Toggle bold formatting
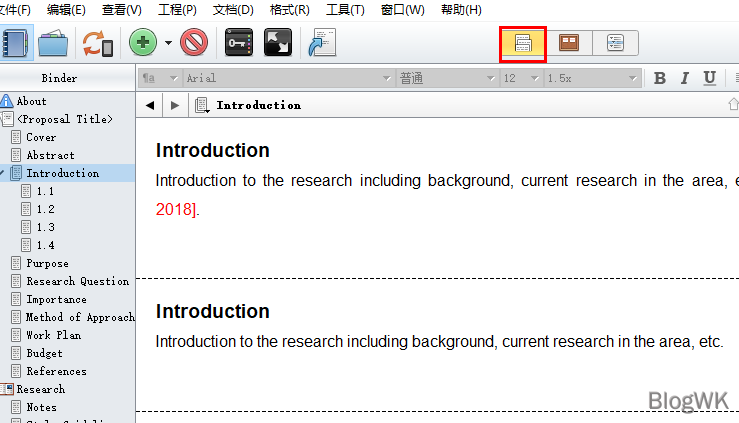Viewport: 739px width, 423px height. click(660, 78)
